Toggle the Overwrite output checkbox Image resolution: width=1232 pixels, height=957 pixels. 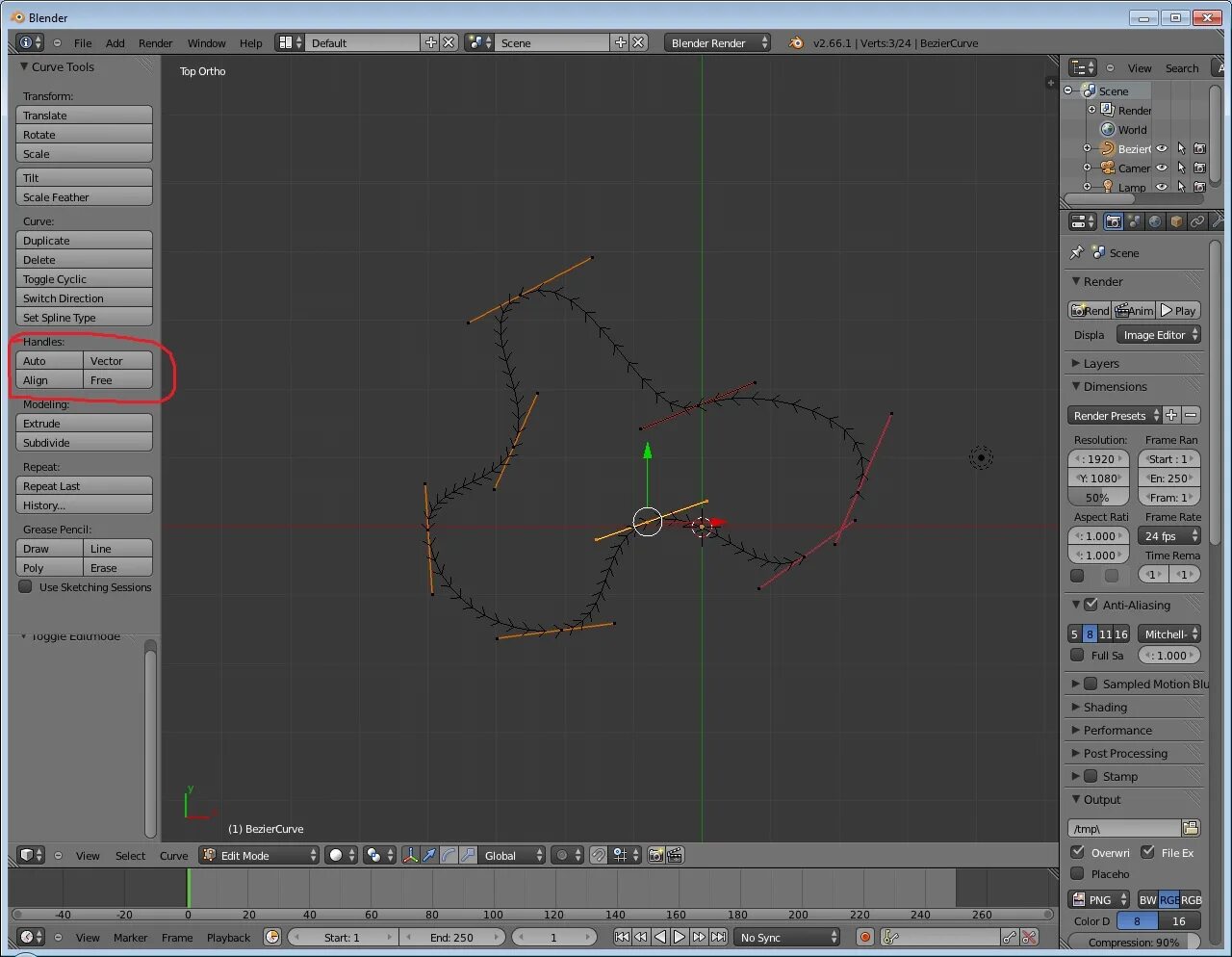[1079, 852]
